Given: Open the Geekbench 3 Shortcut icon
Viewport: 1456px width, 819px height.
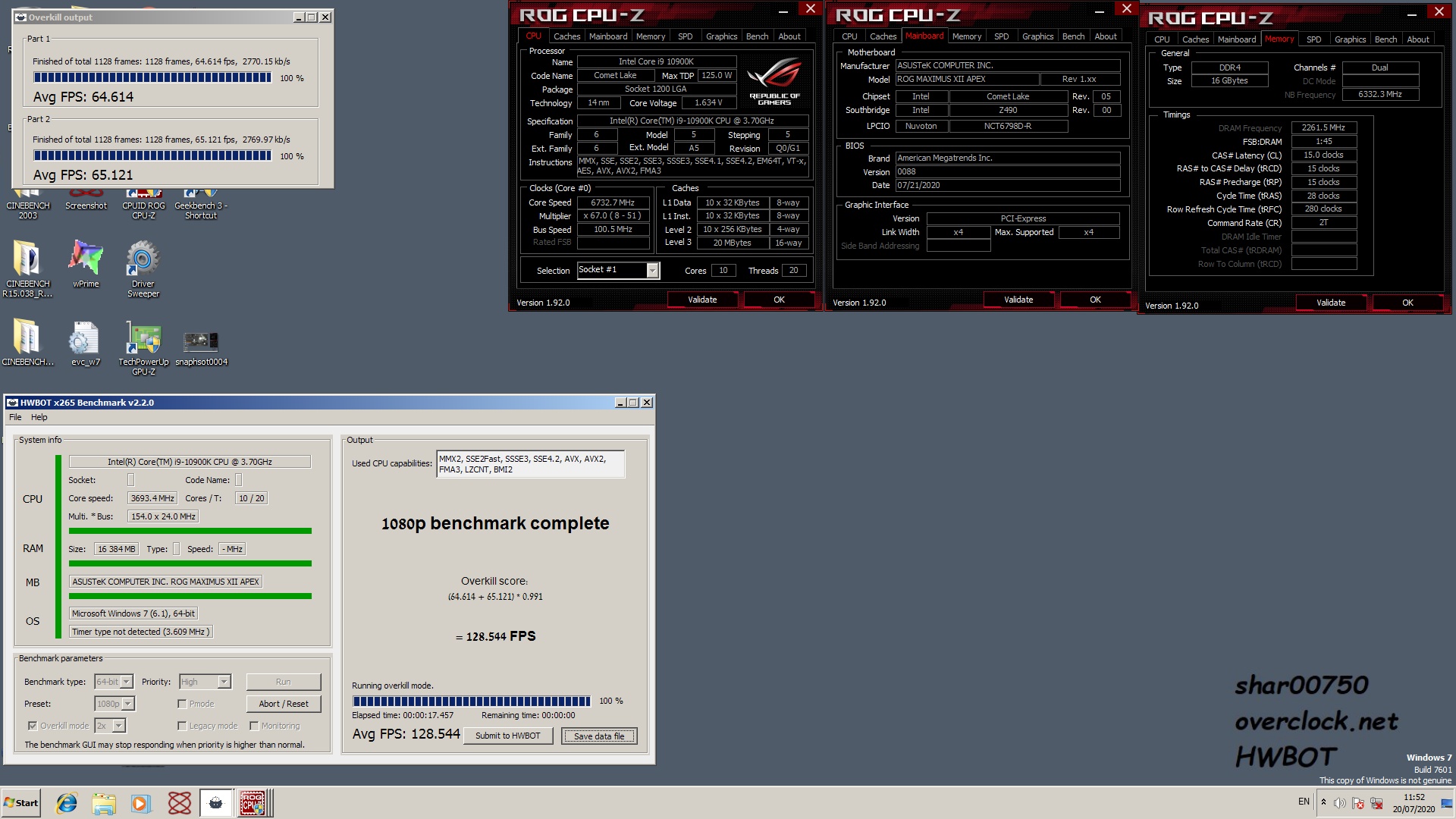Looking at the screenshot, I should [201, 205].
